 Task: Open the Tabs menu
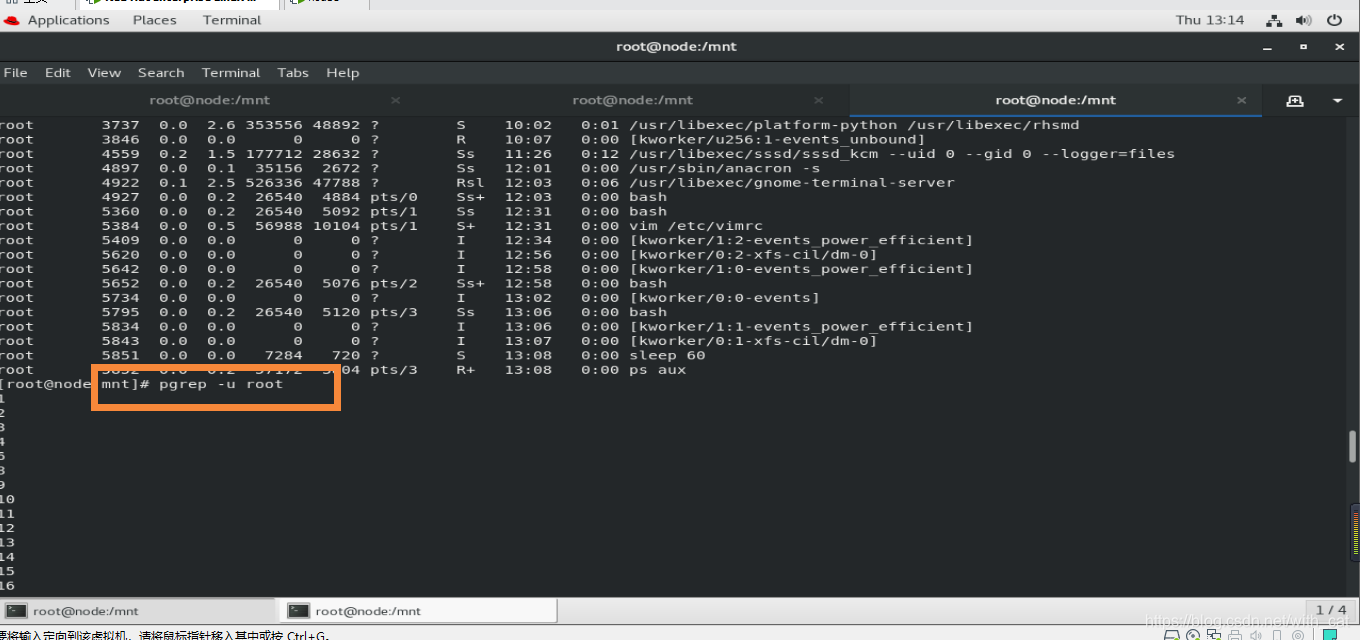click(x=293, y=73)
